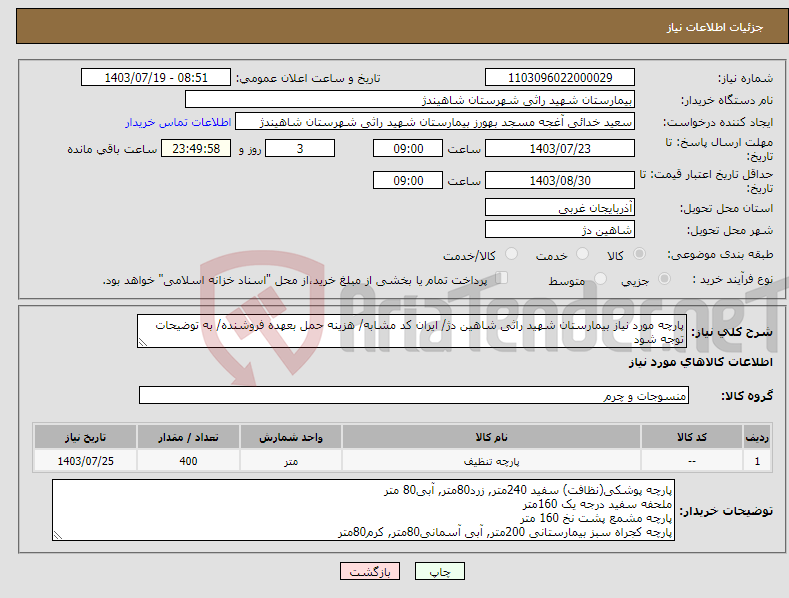Click the شماره نیاز field 1103096022000029

tap(560, 78)
